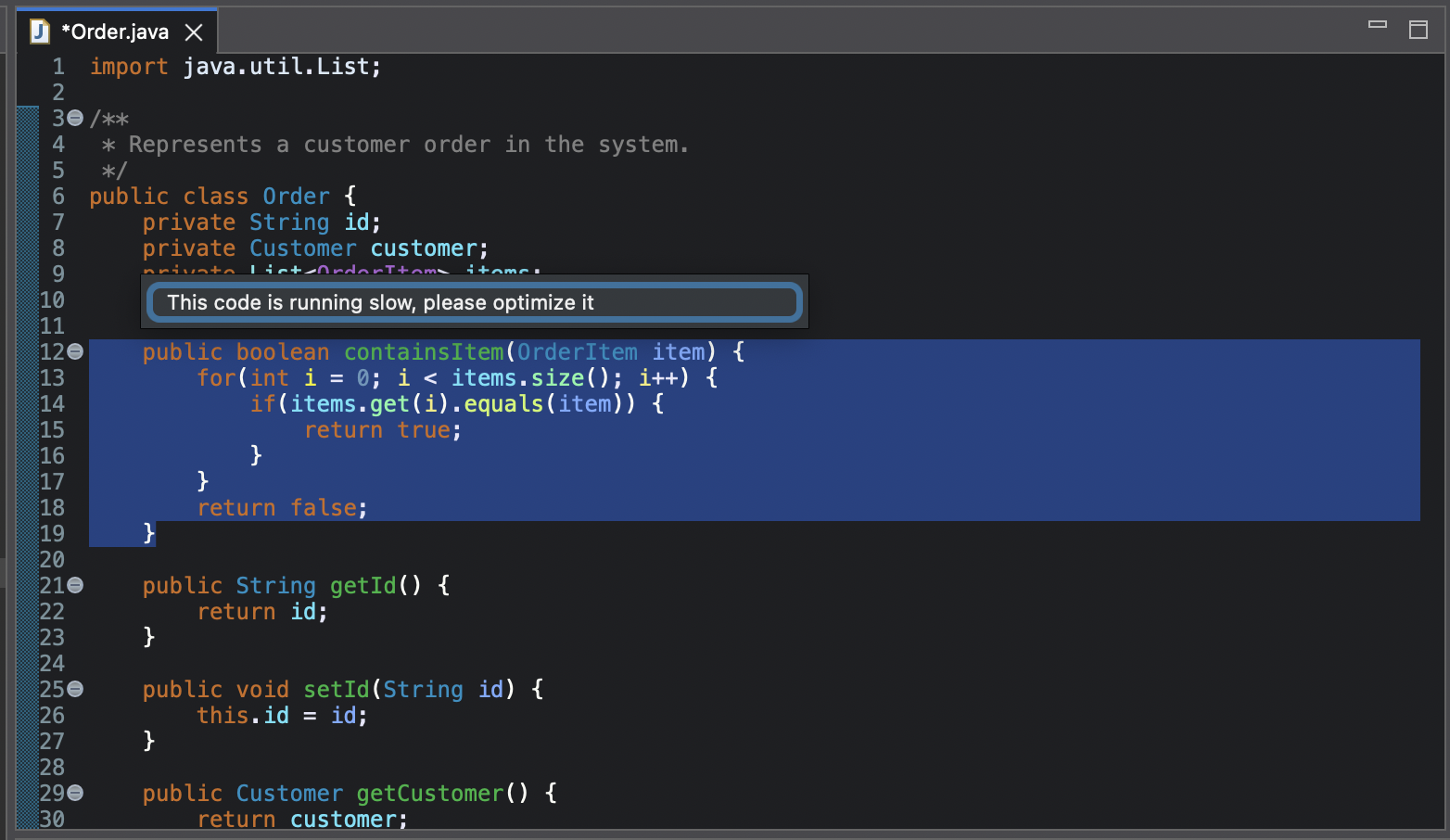Click line number 1 beside the import
Viewport: 1450px width, 840px height.
click(x=58, y=66)
